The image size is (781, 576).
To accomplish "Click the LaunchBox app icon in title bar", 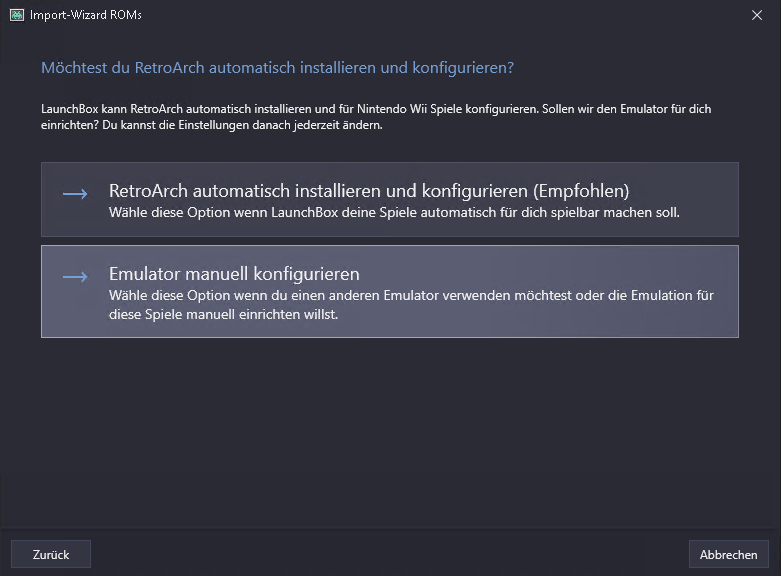I will (x=17, y=15).
